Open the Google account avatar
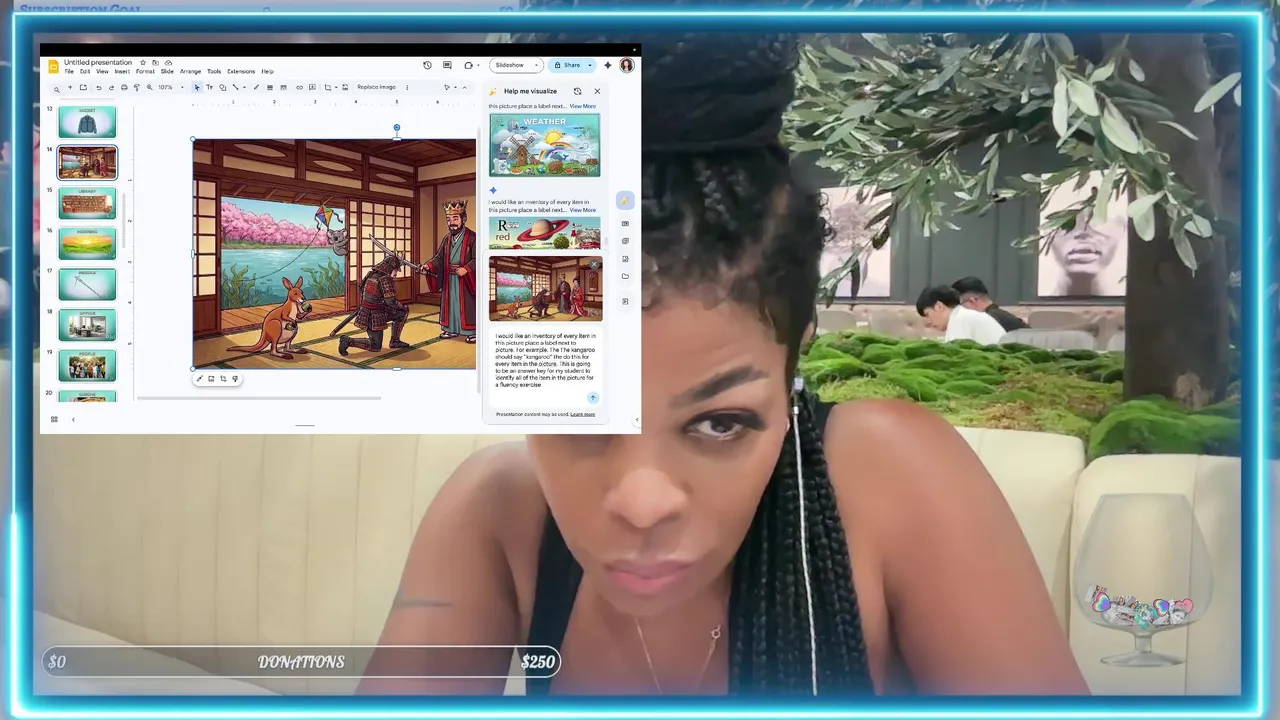The image size is (1280, 720). 627,65
